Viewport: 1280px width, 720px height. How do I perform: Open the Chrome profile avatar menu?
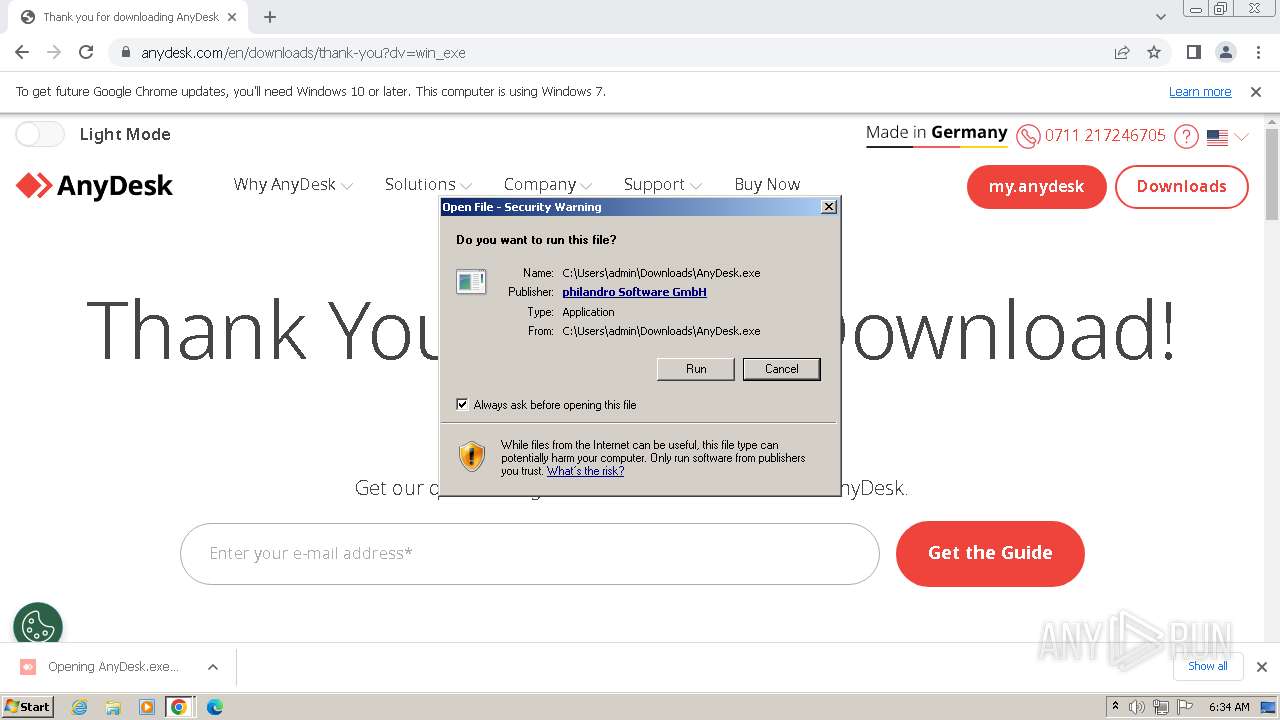(1225, 52)
